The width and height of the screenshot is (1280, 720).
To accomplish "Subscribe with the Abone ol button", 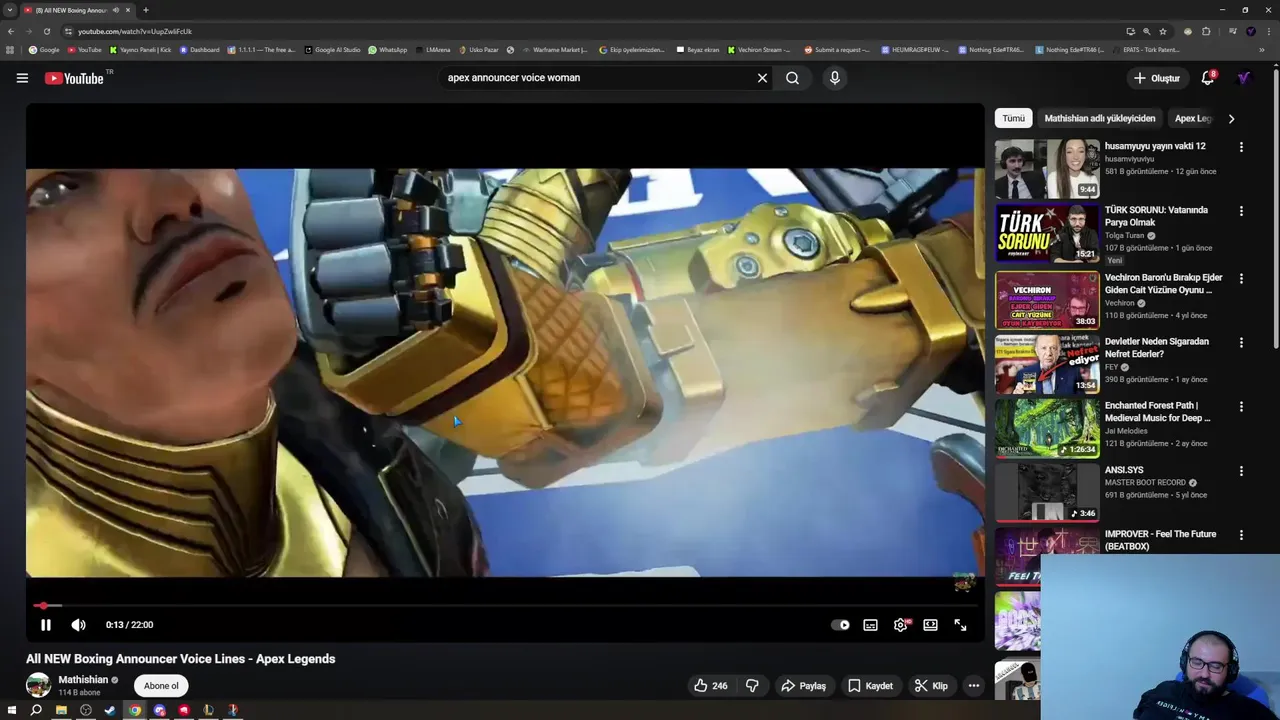I will point(161,686).
